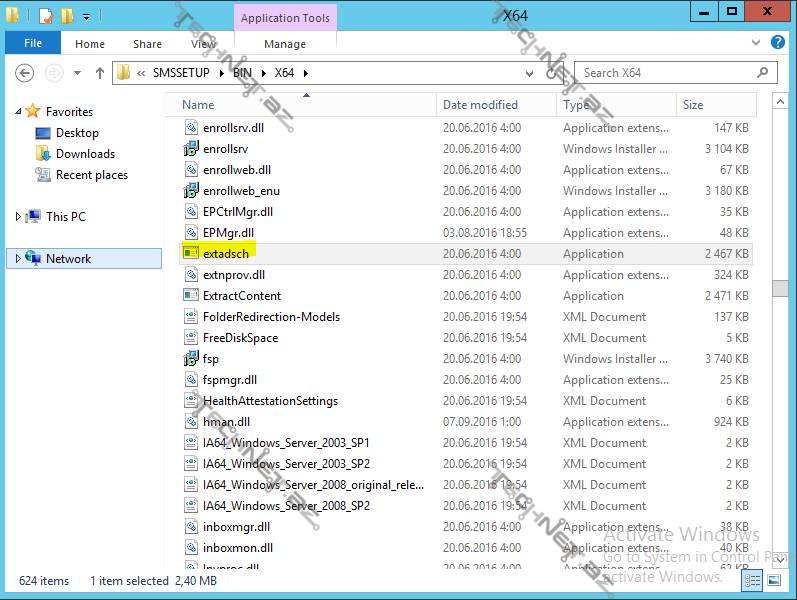
Task: Click the FreeDiskSpace XML document icon
Action: 191,338
